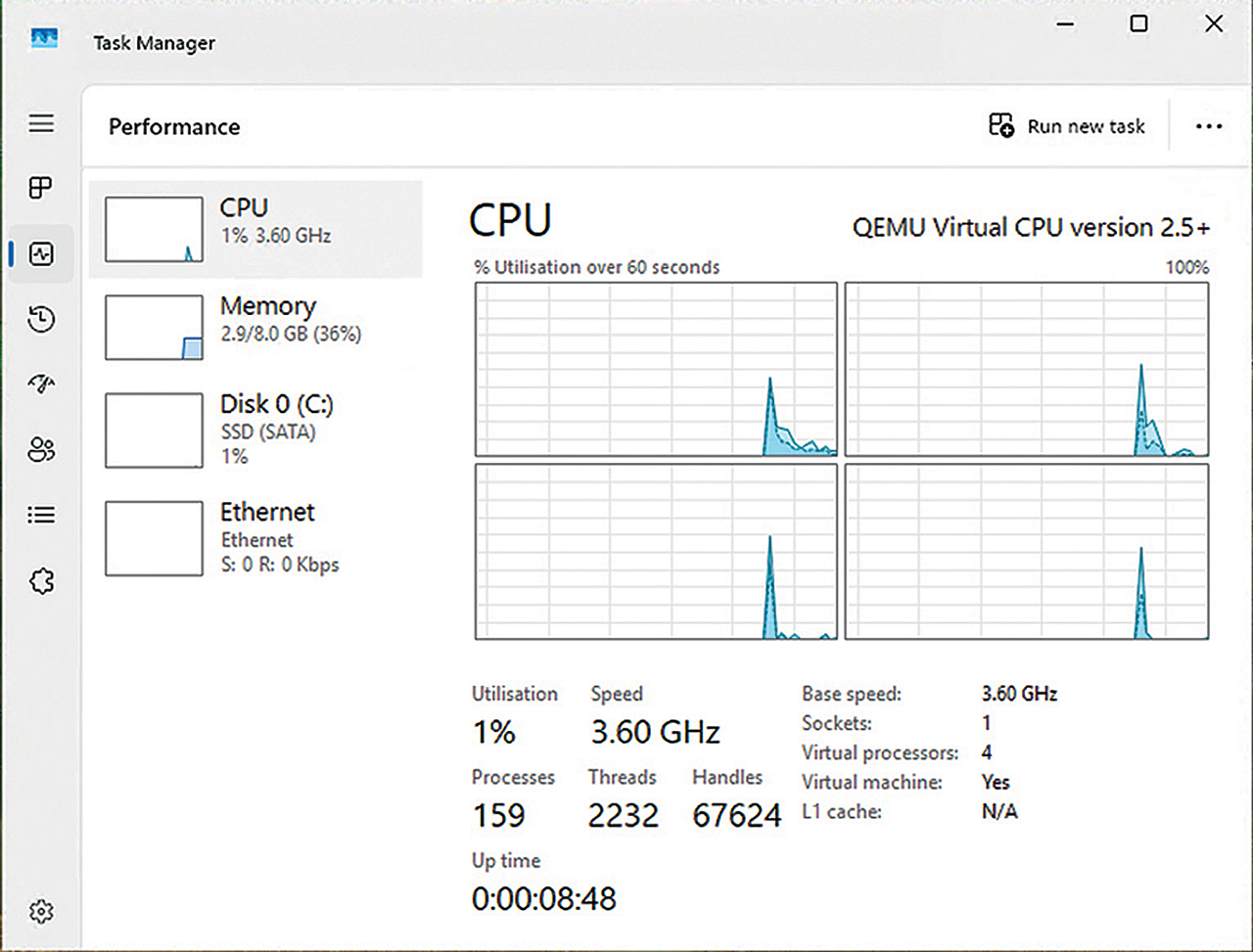This screenshot has height=952, width=1253.
Task: Go to the Processes page icon
Action: pyautogui.click(x=41, y=188)
